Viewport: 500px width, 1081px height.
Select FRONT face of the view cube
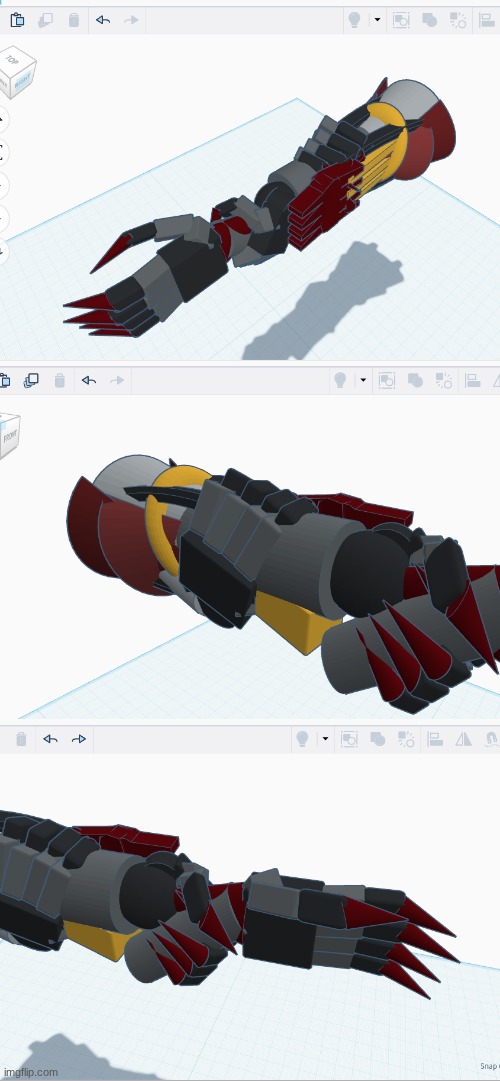(x=10, y=437)
